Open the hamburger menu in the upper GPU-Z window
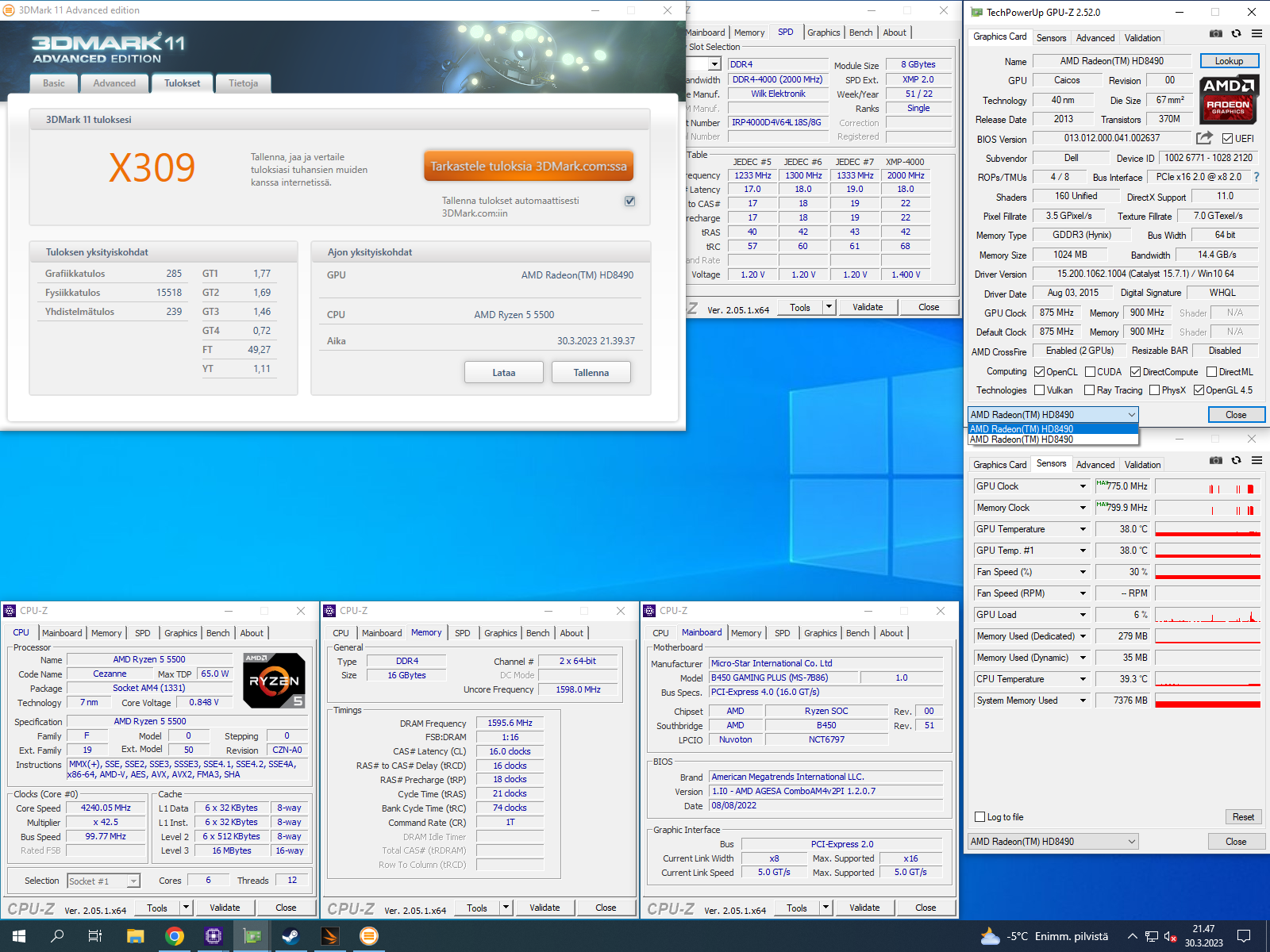This screenshot has width=1270, height=952. click(x=1257, y=33)
